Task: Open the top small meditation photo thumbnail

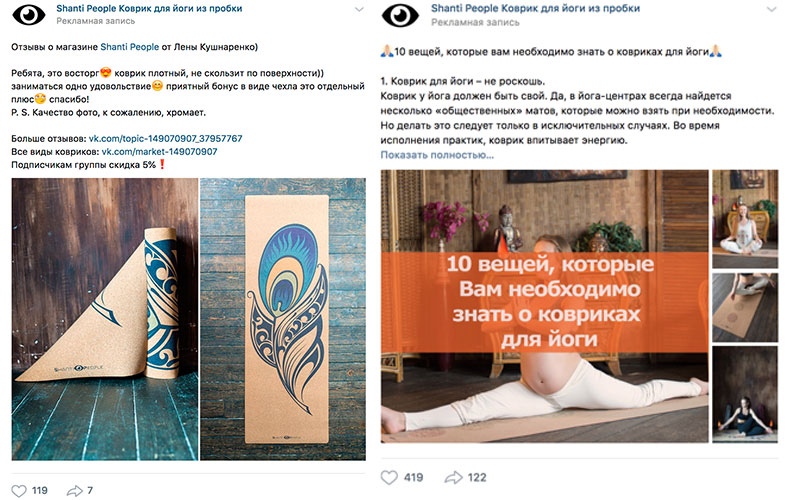Action: (x=745, y=219)
